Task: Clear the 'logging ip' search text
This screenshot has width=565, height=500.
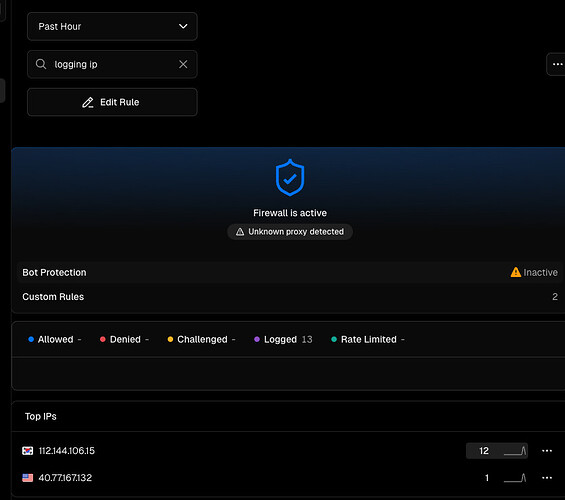Action: click(183, 64)
